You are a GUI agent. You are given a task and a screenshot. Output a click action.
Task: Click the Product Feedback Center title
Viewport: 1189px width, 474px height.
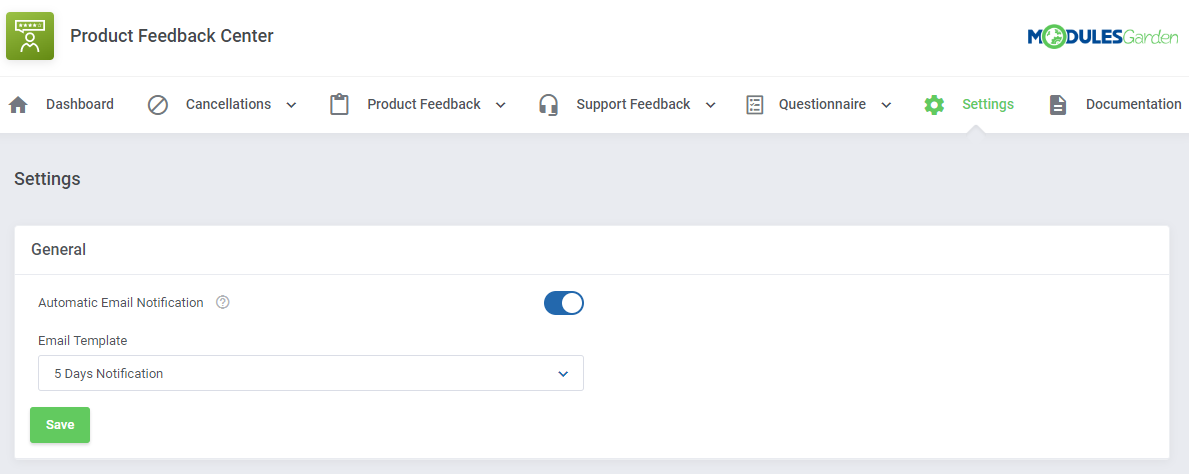(172, 36)
